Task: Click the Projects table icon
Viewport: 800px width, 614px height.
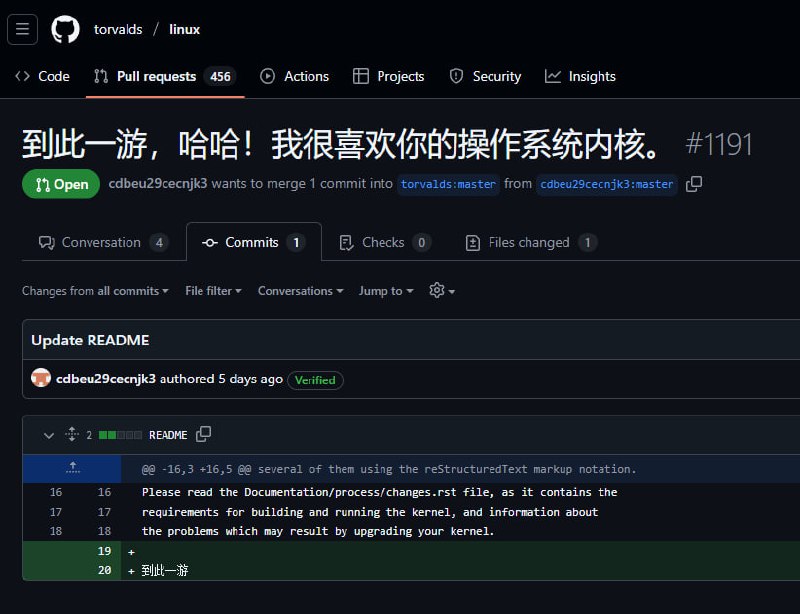Action: click(361, 76)
